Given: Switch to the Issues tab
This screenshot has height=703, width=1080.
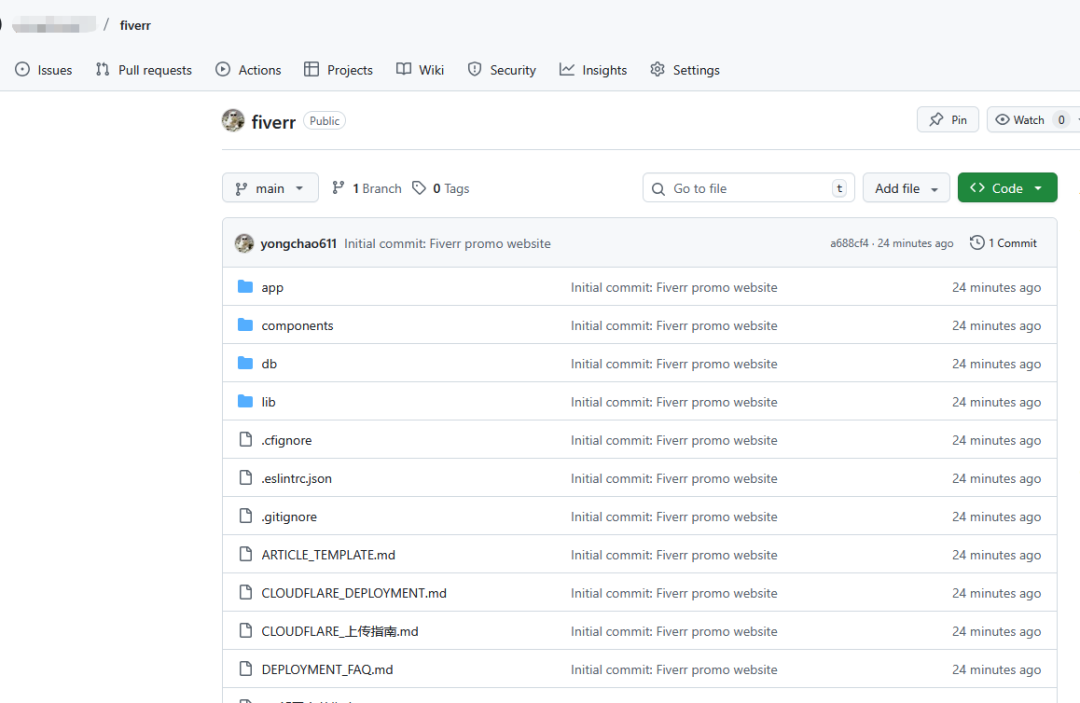Looking at the screenshot, I should (x=44, y=70).
